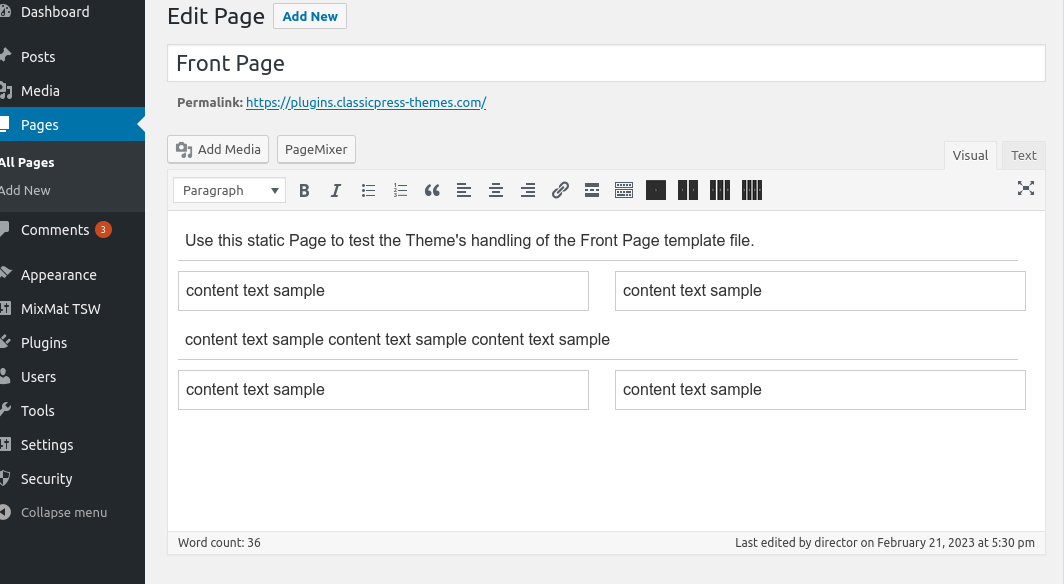Align text right
This screenshot has height=584, width=1064.
[x=528, y=191]
